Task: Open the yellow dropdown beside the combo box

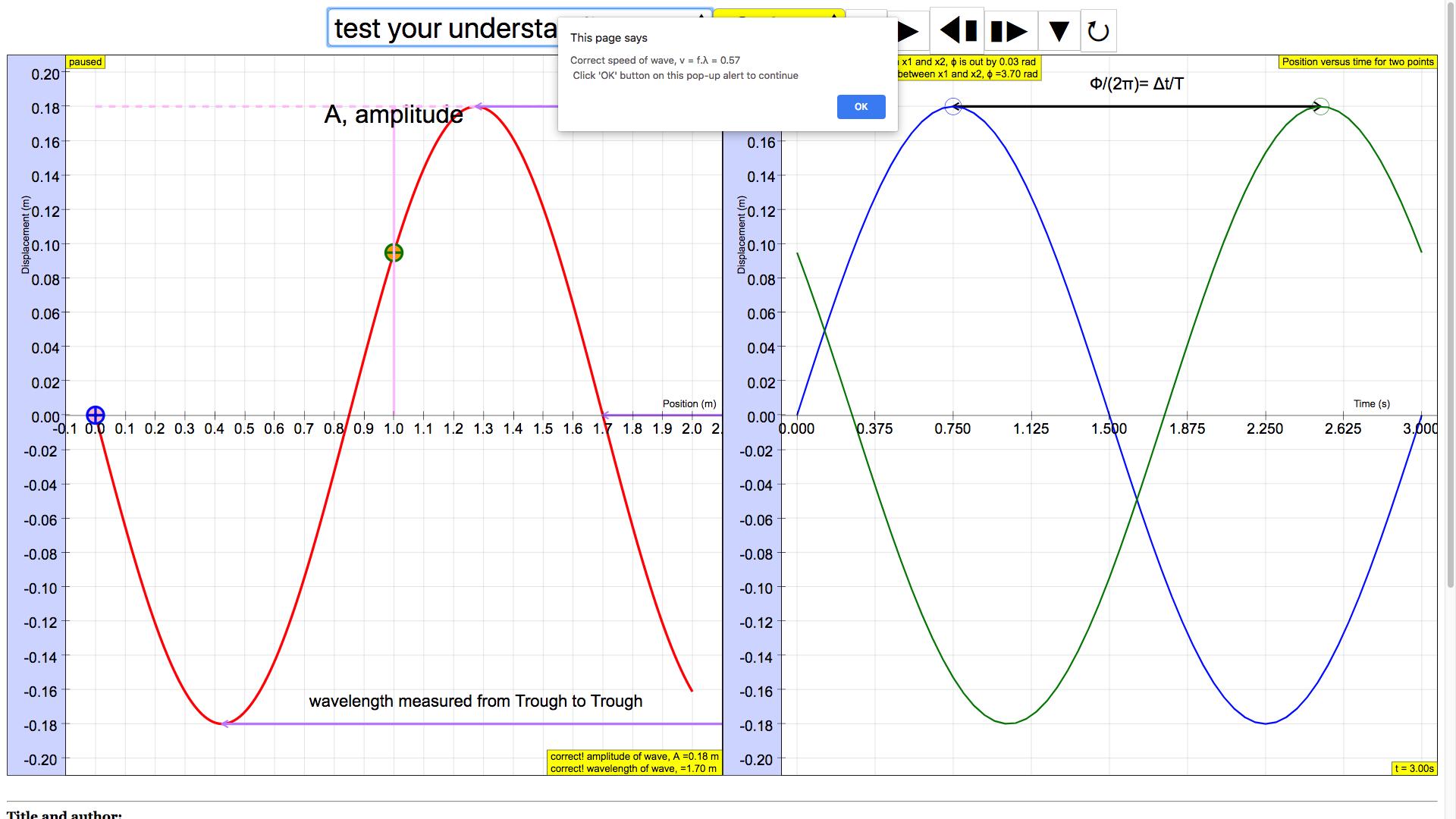Action: click(779, 14)
